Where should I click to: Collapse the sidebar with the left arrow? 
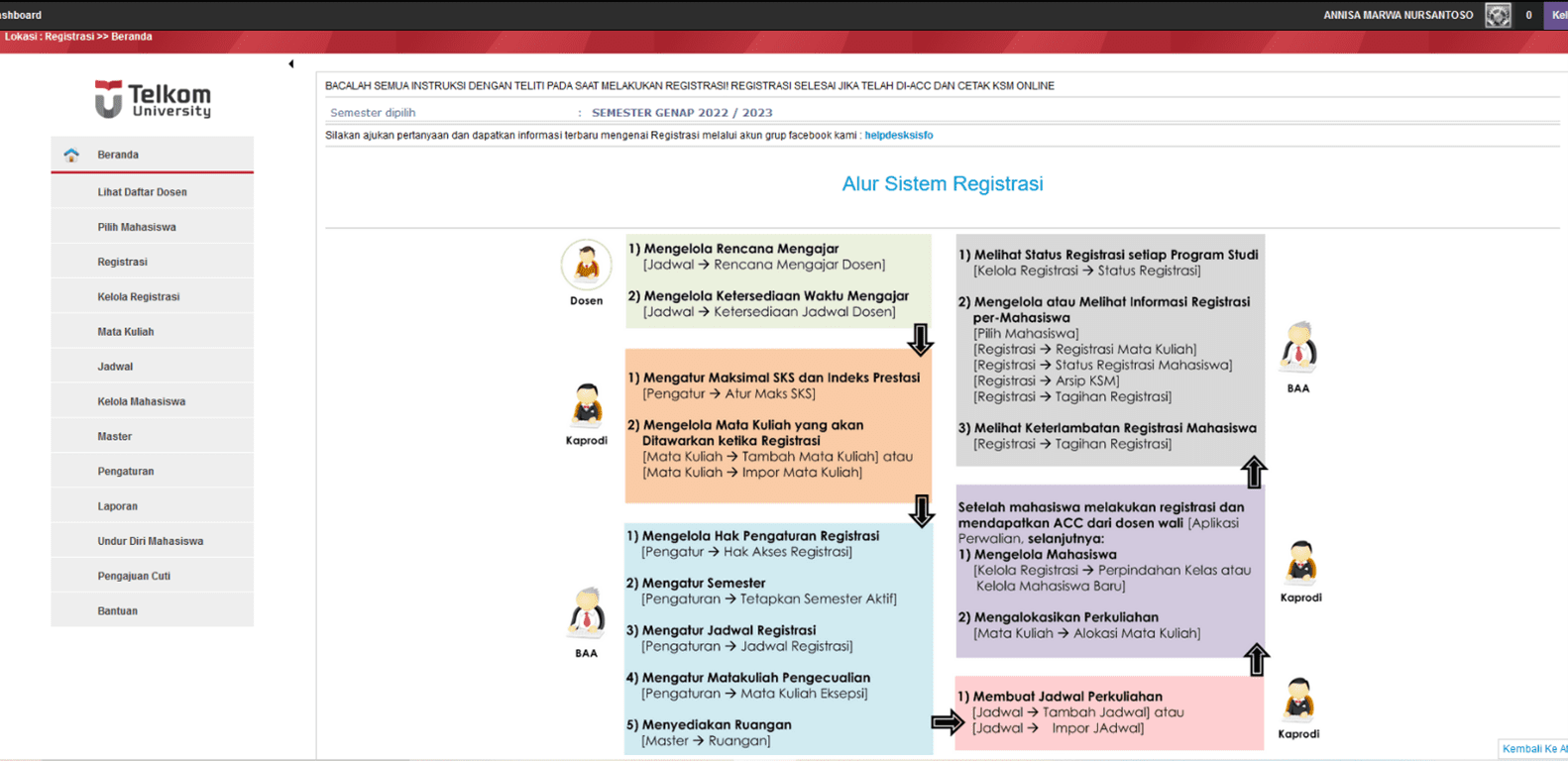(x=291, y=64)
